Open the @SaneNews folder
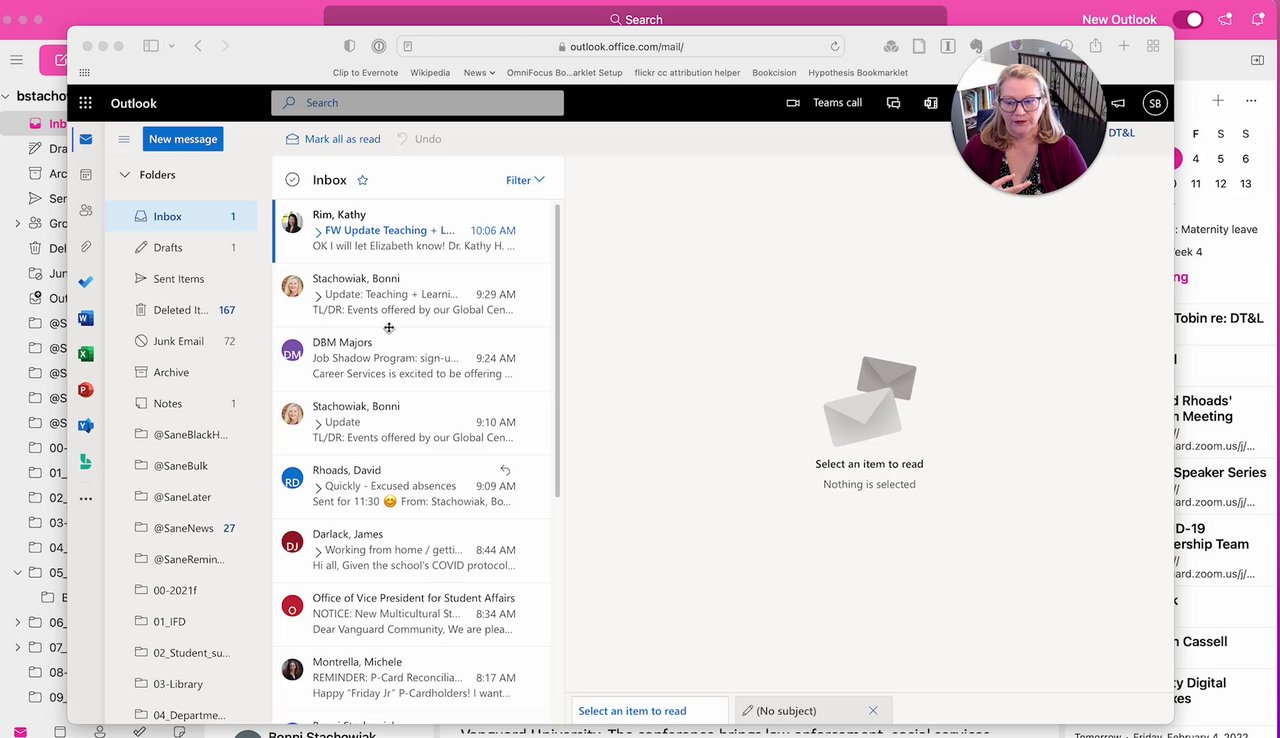The image size is (1280, 738). pos(181,528)
